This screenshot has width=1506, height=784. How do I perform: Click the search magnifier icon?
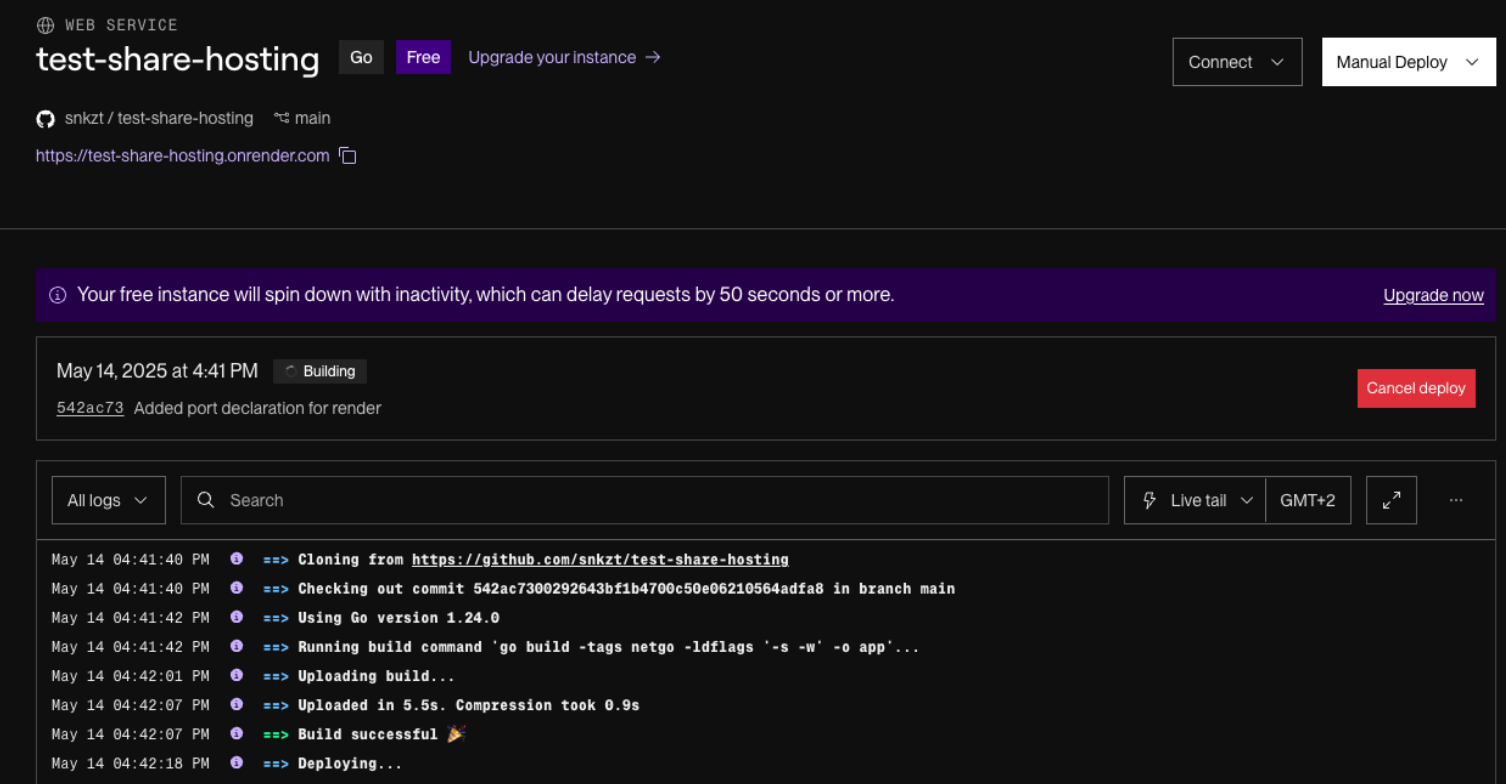206,500
